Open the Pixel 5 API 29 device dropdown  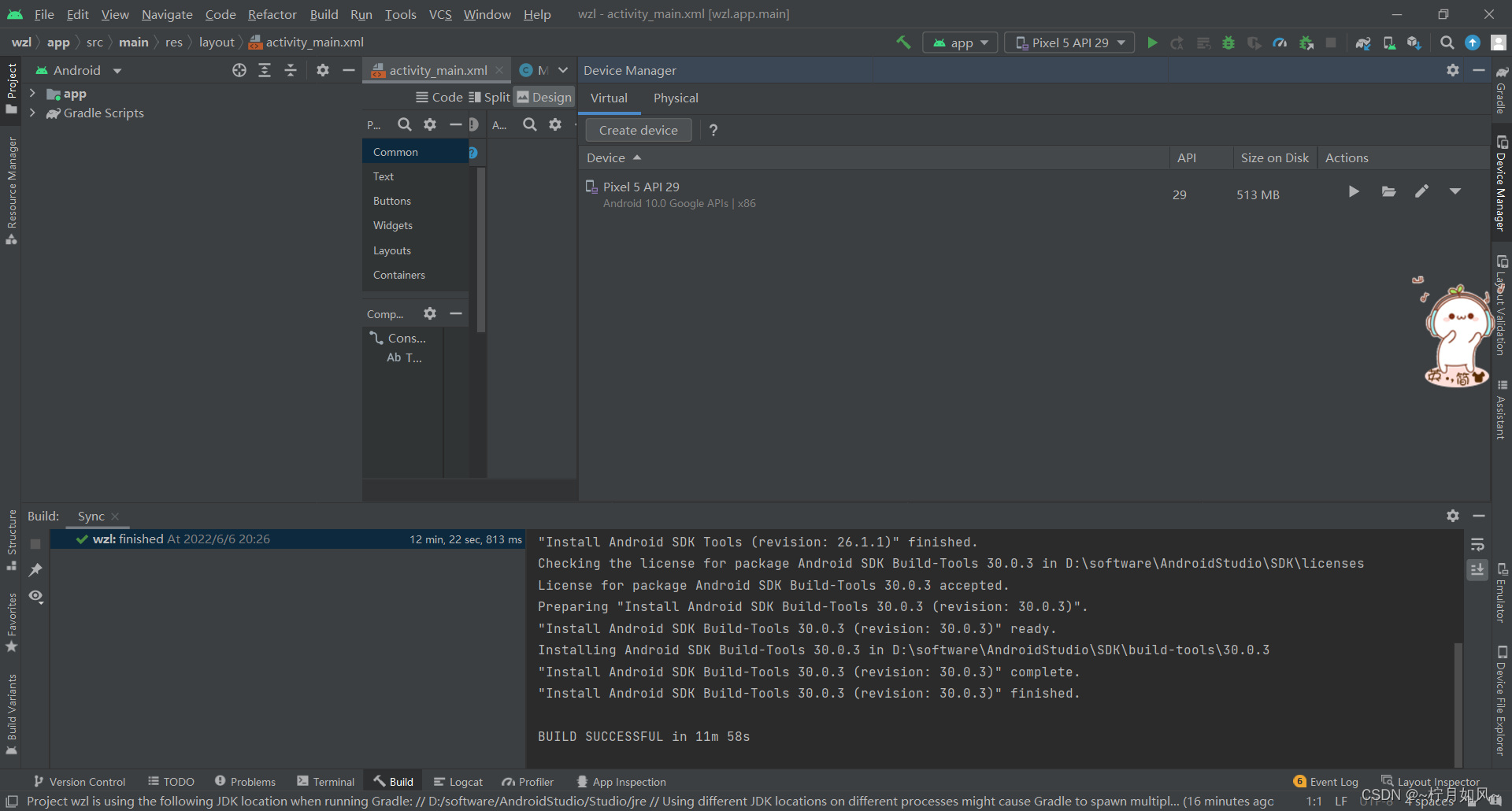point(1069,43)
